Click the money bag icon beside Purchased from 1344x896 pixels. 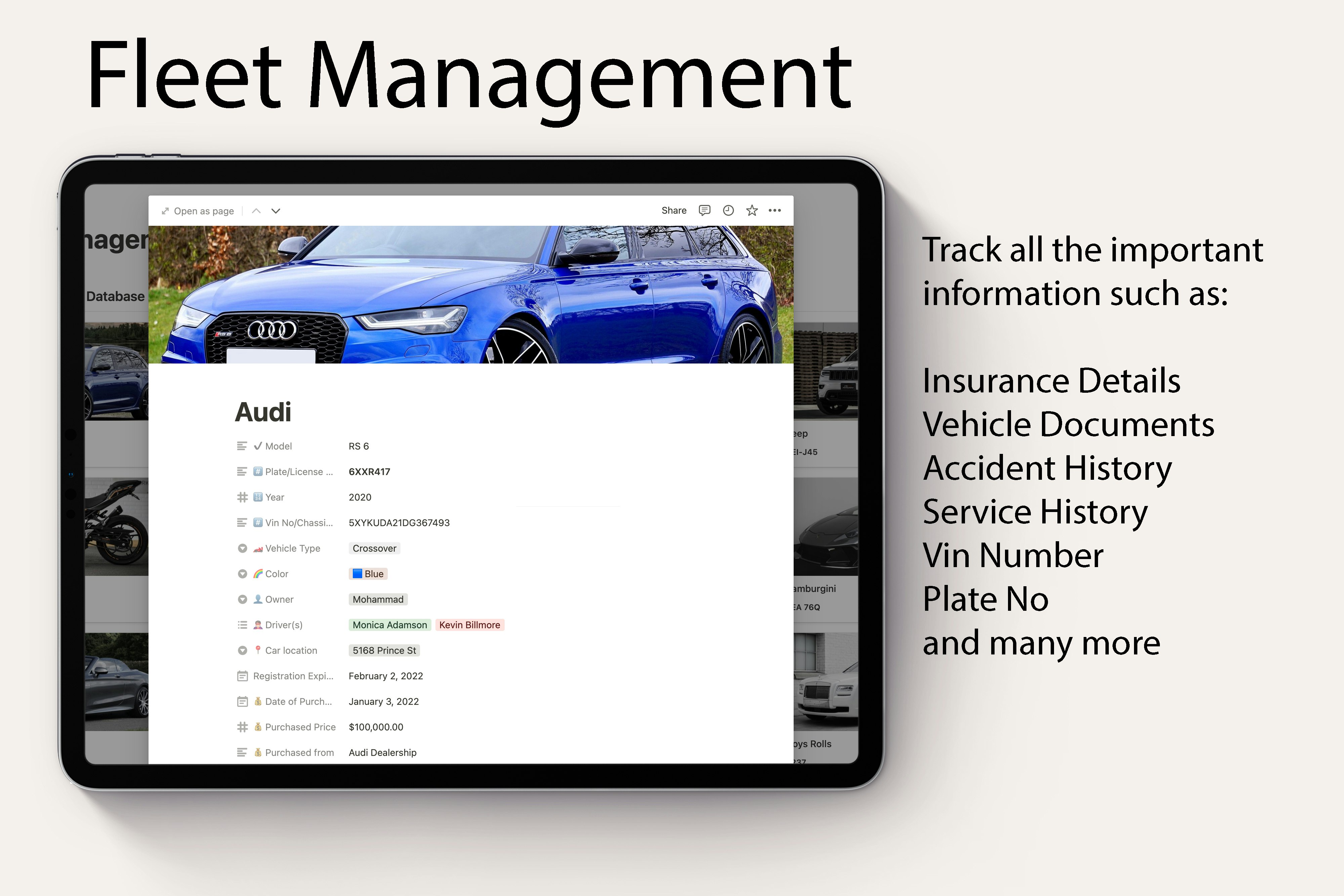click(258, 752)
